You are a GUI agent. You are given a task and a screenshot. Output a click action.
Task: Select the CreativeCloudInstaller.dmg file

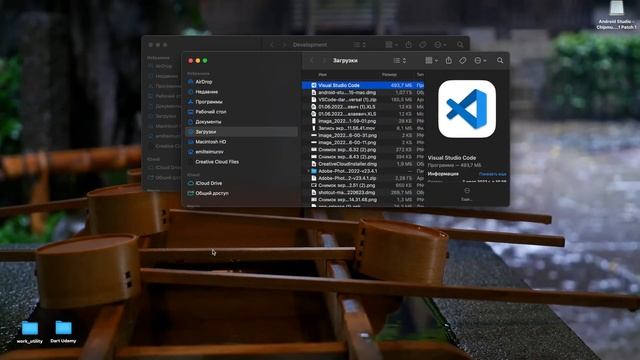coord(363,164)
